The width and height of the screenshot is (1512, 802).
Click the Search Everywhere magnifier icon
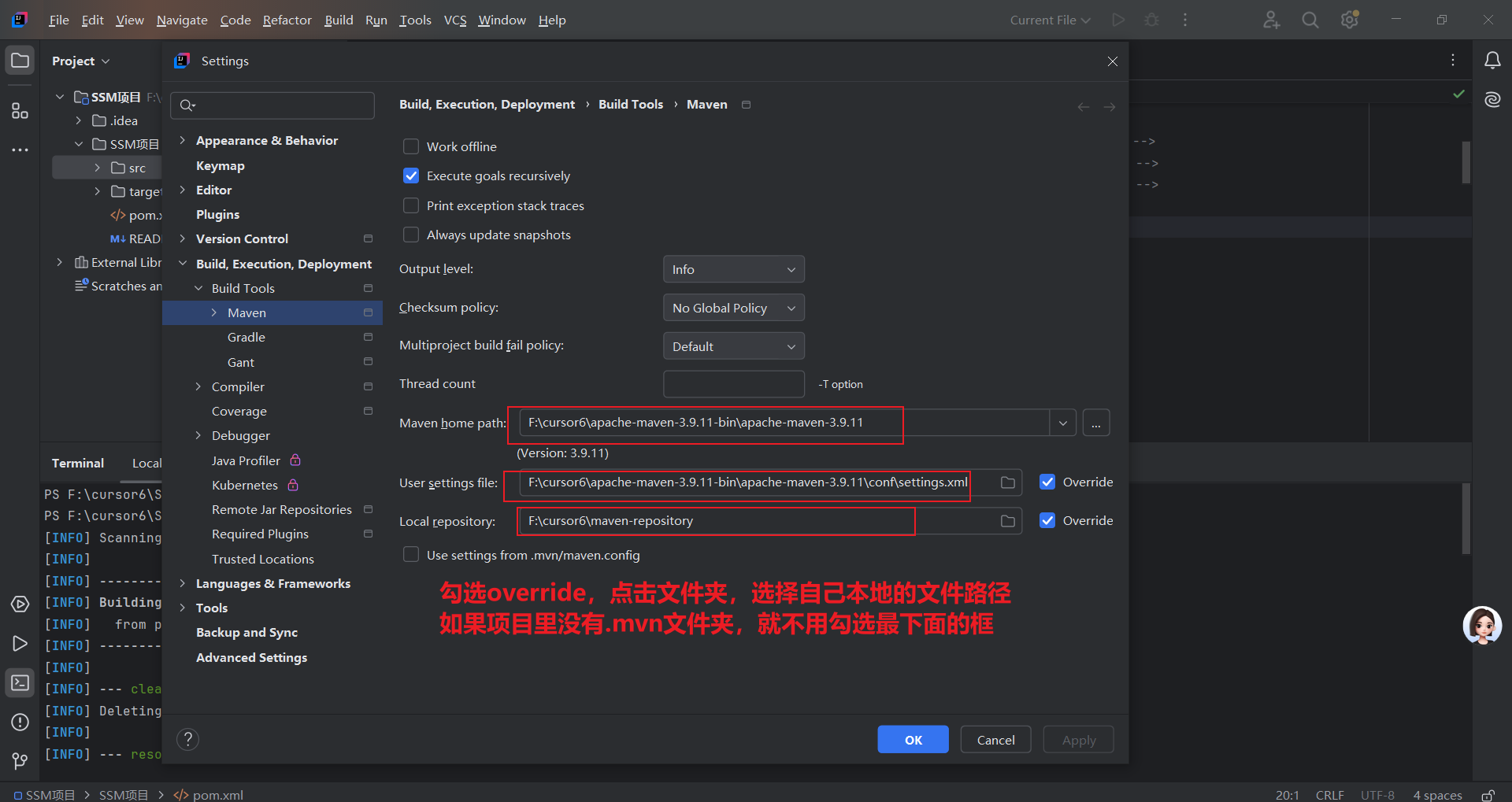pyautogui.click(x=1310, y=20)
